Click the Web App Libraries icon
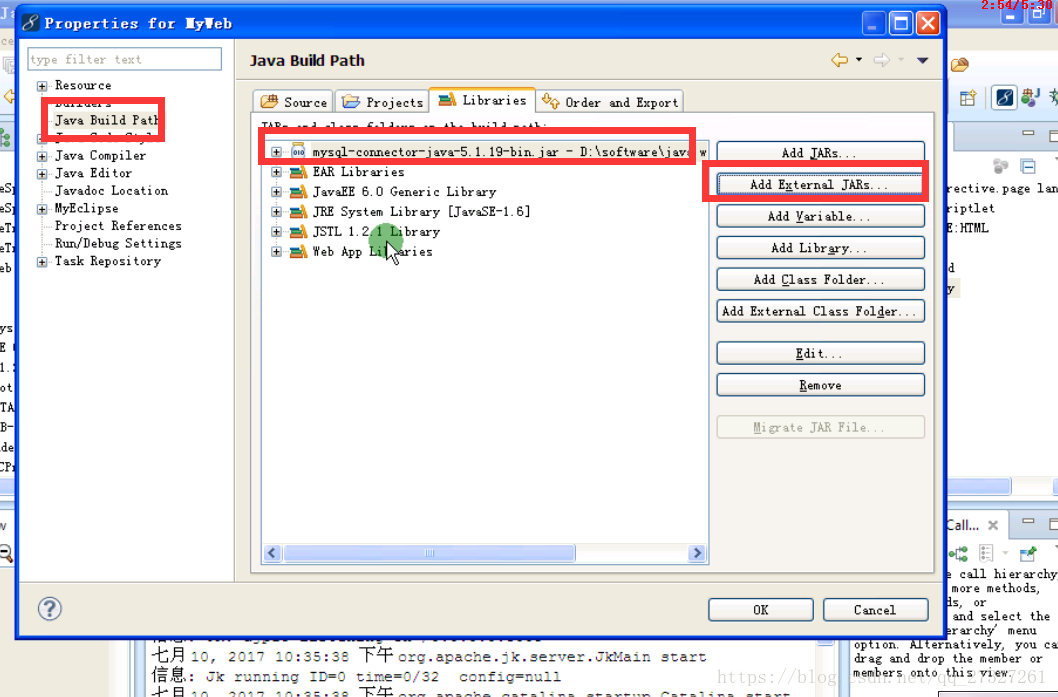The image size is (1058, 697). (x=298, y=252)
